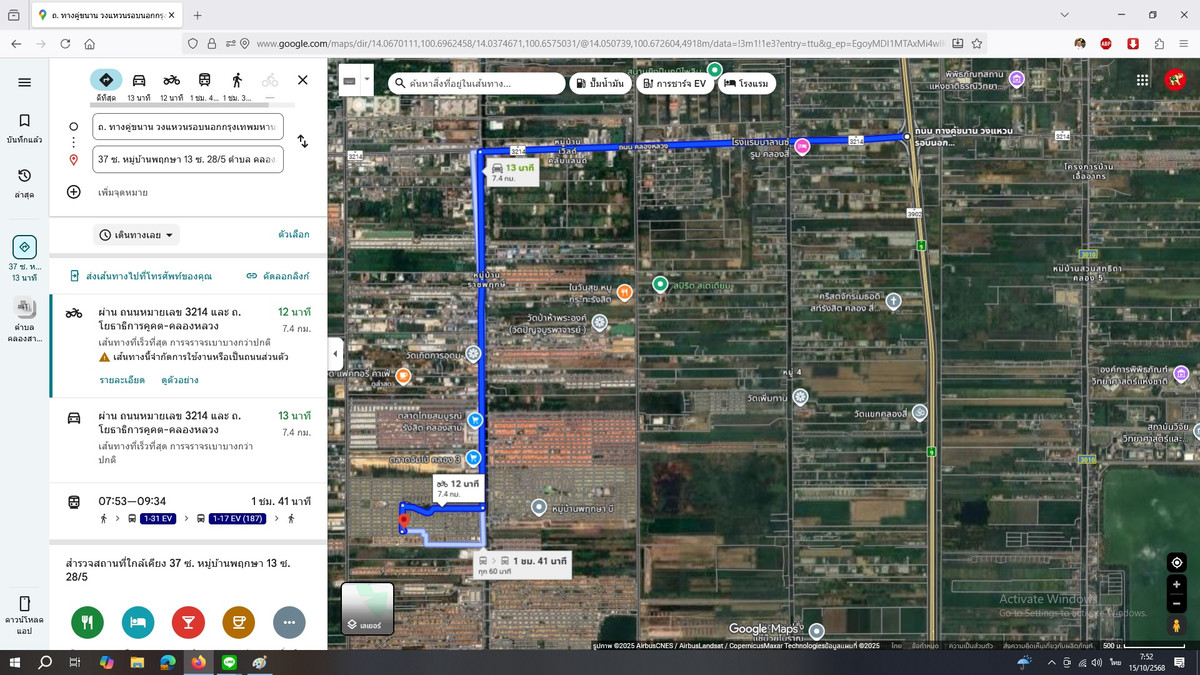Open the ล่าสุด (Recents) sidebar tab
1200x675 pixels.
(x=24, y=182)
